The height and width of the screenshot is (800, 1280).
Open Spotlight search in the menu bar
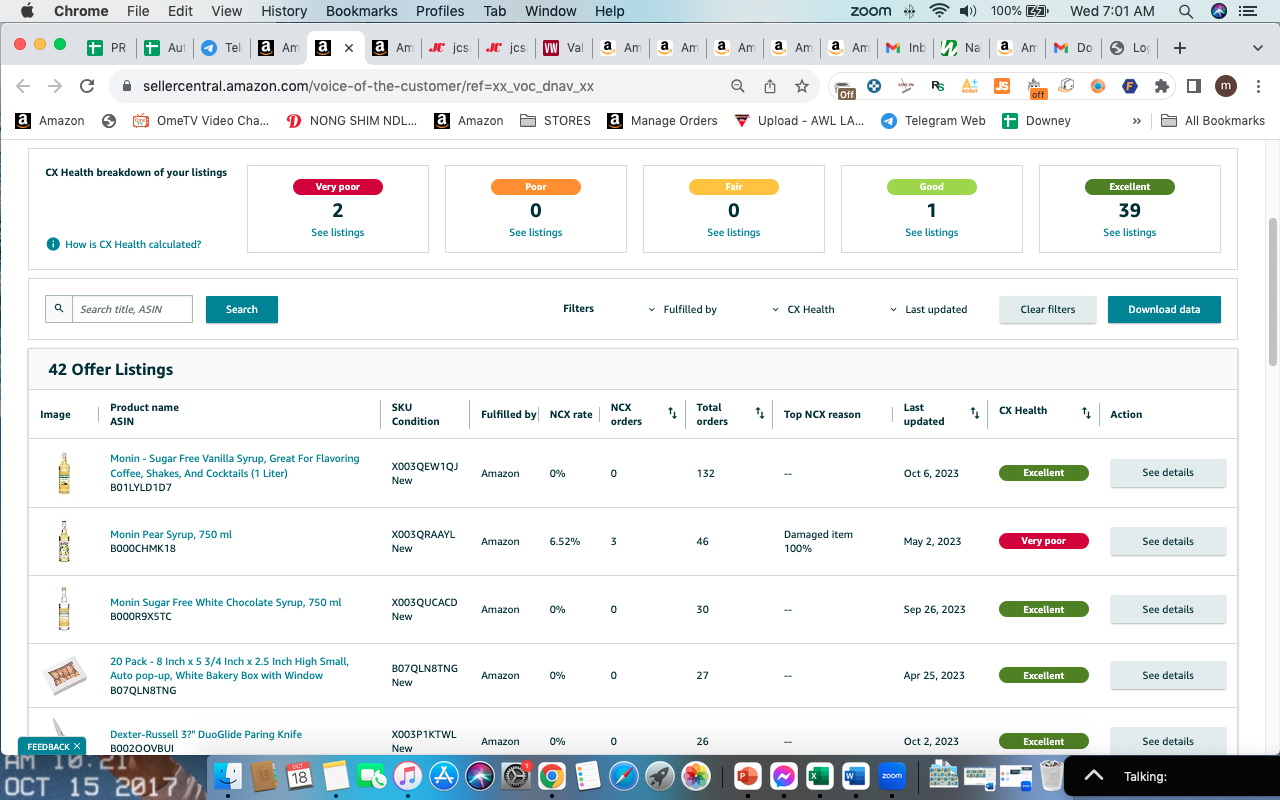pos(1185,11)
